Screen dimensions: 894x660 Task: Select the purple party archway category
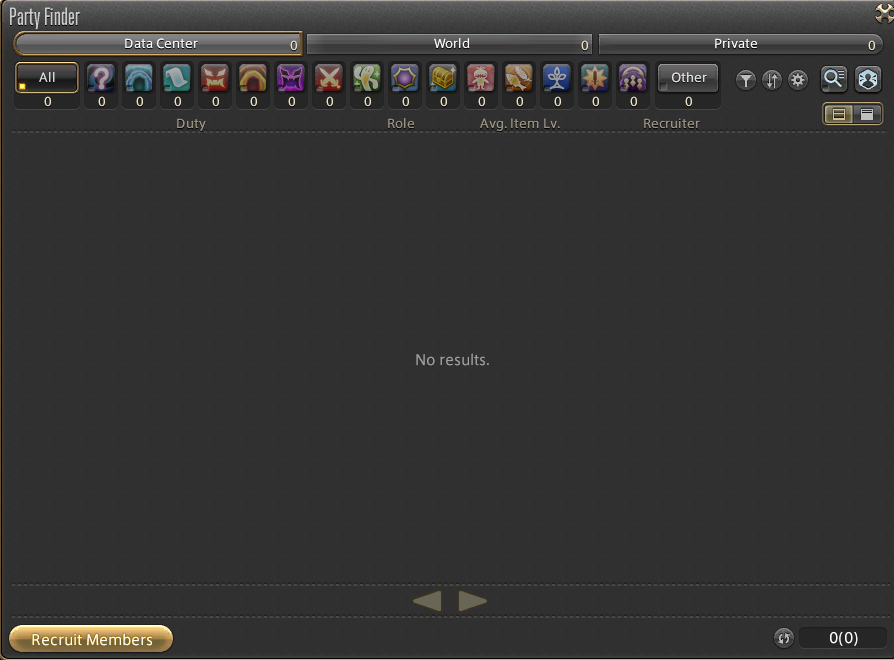click(x=633, y=78)
